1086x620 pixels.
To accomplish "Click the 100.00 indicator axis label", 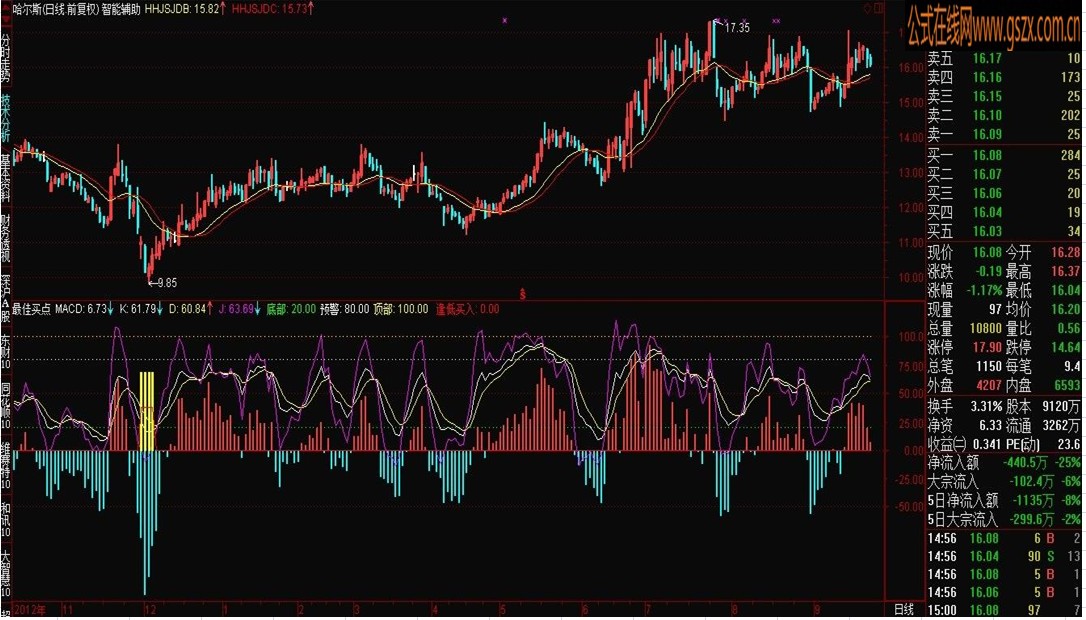I will pyautogui.click(x=911, y=337).
